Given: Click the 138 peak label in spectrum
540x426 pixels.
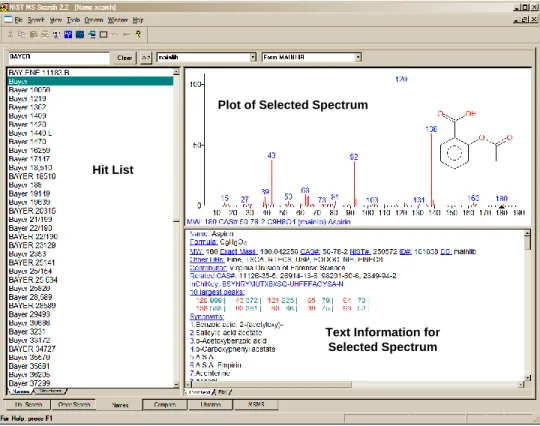Looking at the screenshot, I should [431, 129].
